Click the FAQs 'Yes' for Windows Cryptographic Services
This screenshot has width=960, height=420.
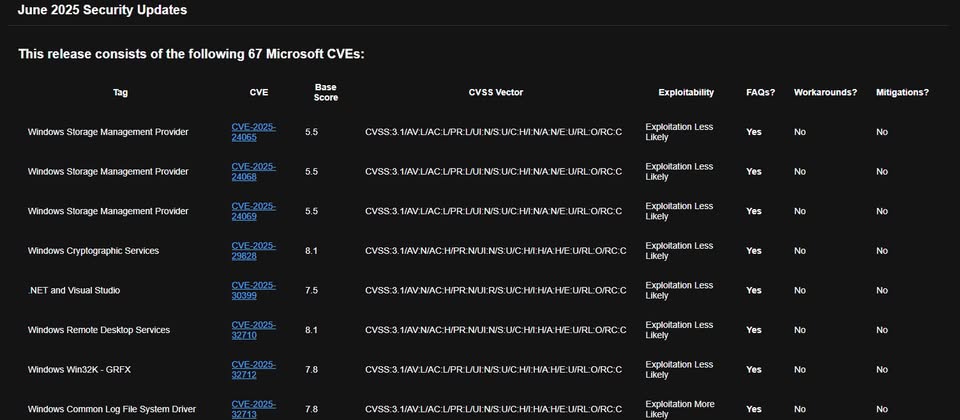coord(754,251)
